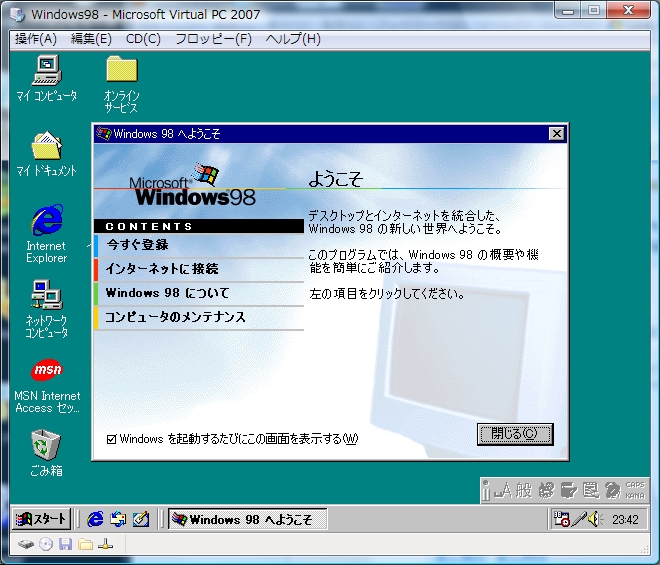
Task: Click the KANA indicator on the IME bar
Action: (x=635, y=496)
